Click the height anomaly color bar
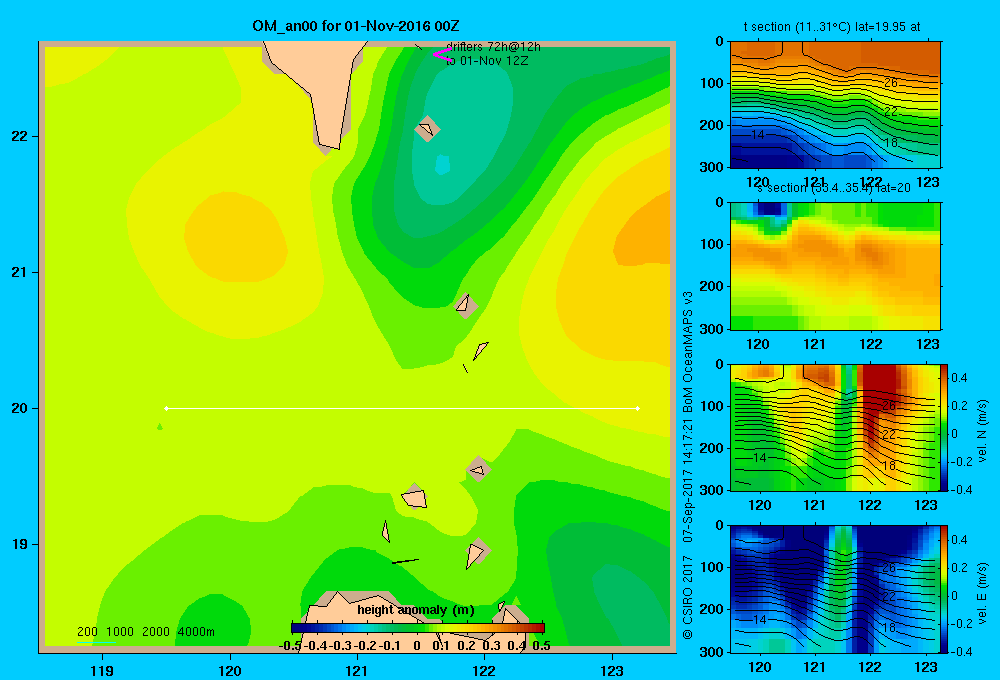Image resolution: width=1000 pixels, height=680 pixels. tap(418, 628)
